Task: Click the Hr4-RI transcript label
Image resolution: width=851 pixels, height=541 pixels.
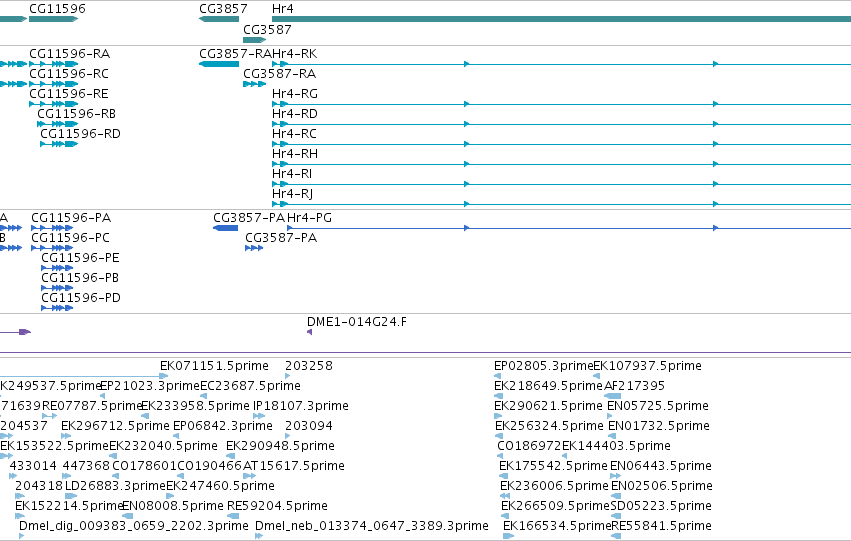Action: 292,174
